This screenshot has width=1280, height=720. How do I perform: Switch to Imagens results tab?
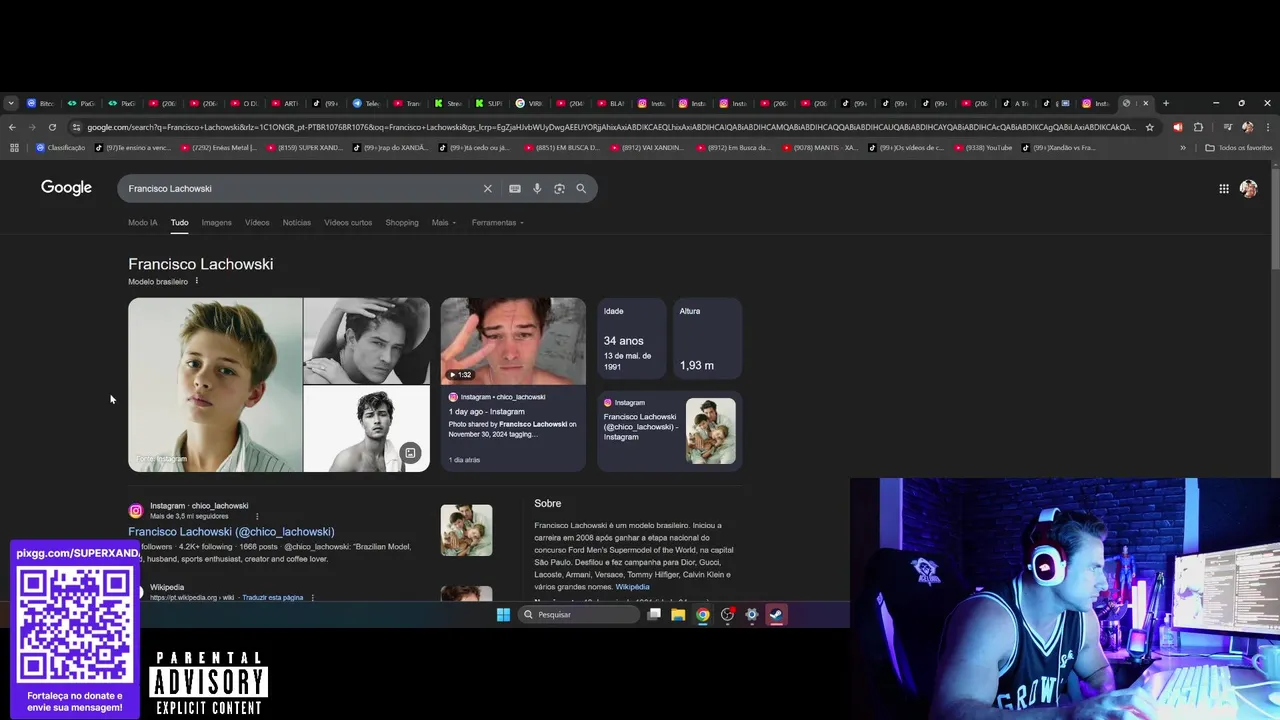tap(216, 222)
